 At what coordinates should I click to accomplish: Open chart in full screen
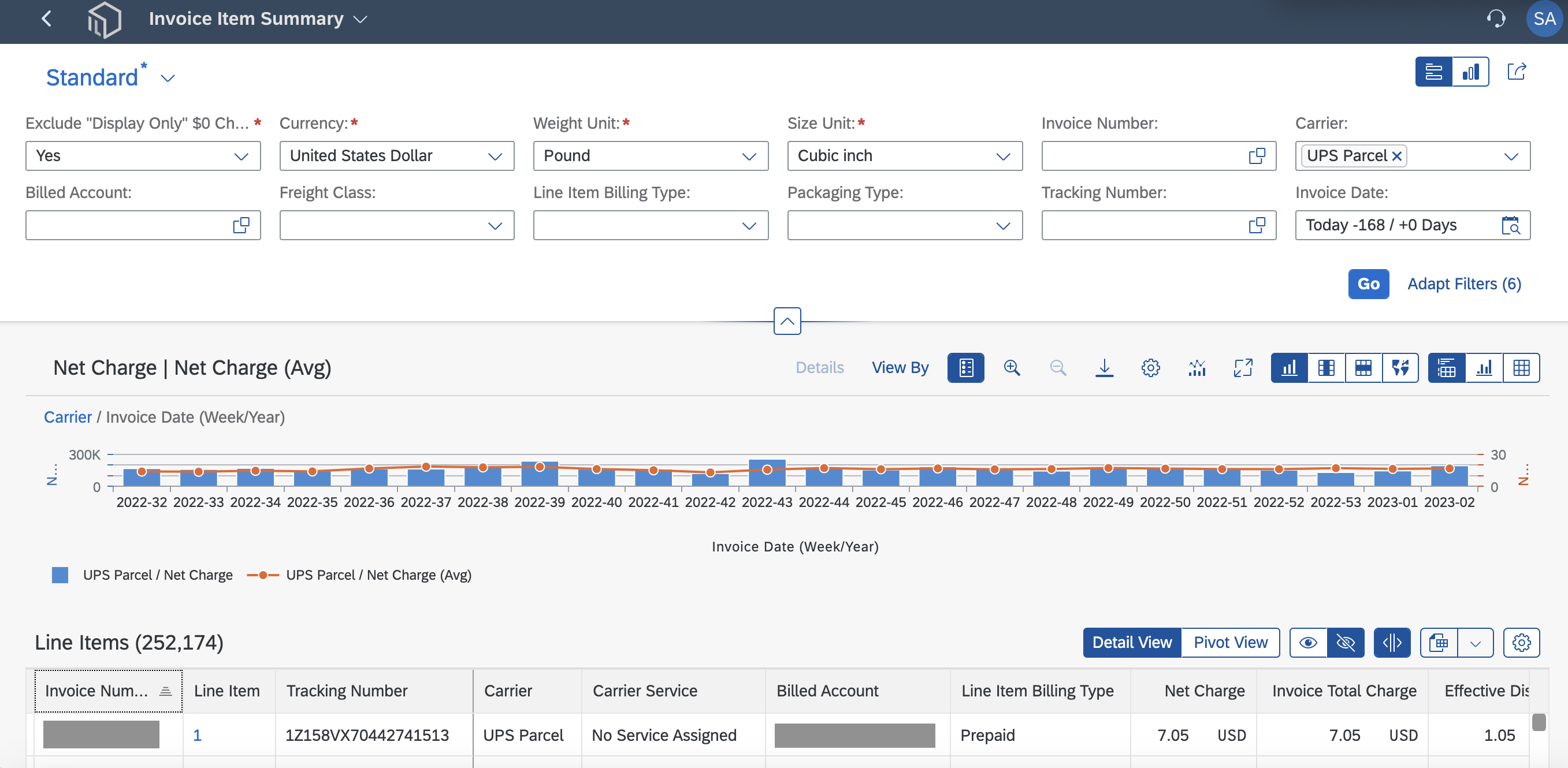pos(1243,368)
